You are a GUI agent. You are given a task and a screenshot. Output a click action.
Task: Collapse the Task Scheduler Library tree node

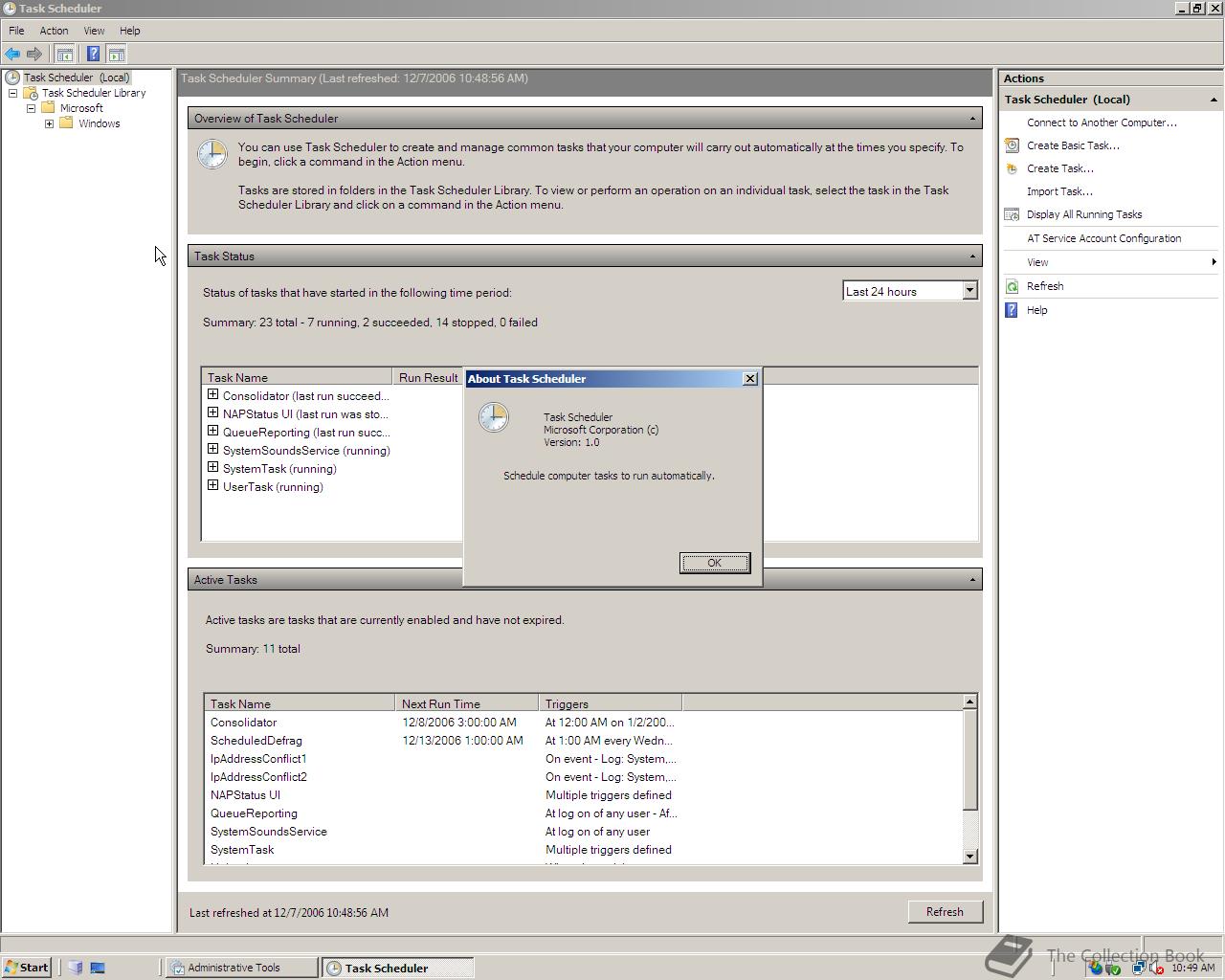pyautogui.click(x=12, y=93)
